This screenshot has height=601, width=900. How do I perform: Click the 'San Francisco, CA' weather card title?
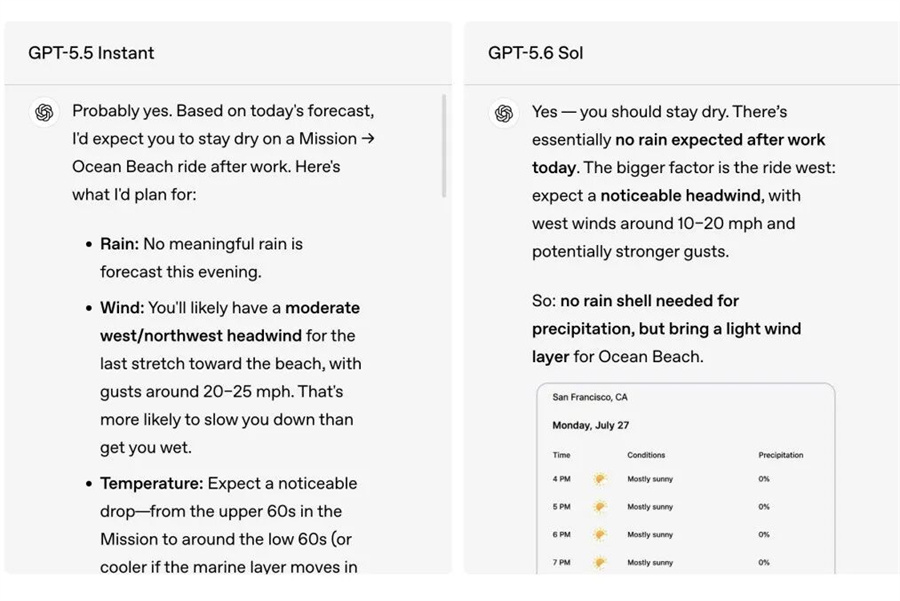(x=590, y=397)
